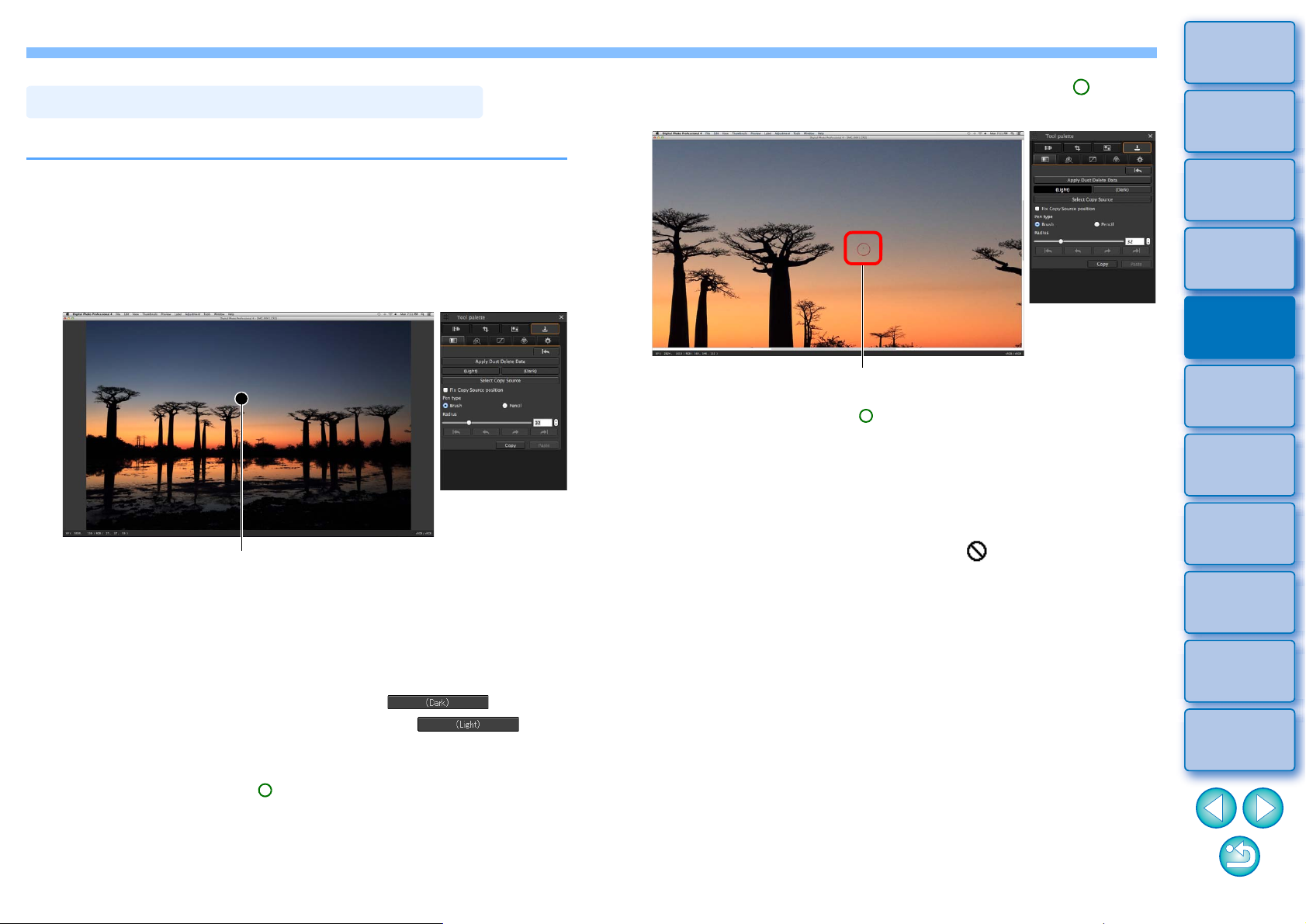
Task: Open the tone curve tab in the palette beside the lake-reflection photo
Action: pos(501,341)
